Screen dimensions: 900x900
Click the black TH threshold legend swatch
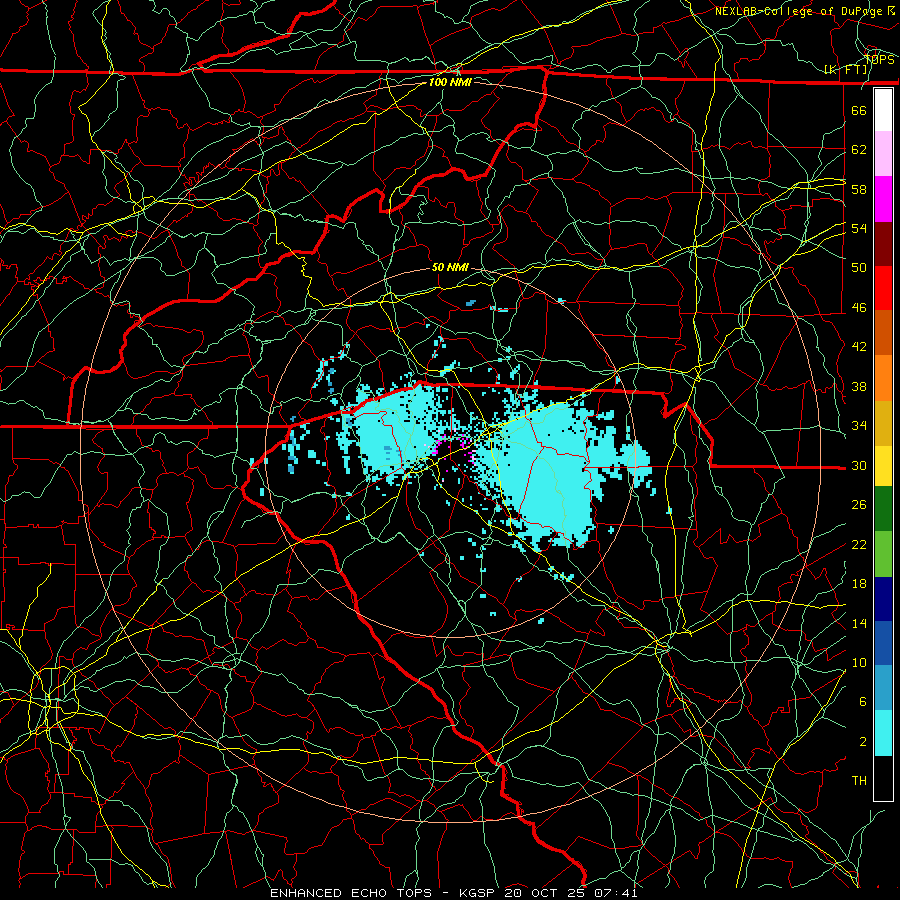click(x=883, y=778)
